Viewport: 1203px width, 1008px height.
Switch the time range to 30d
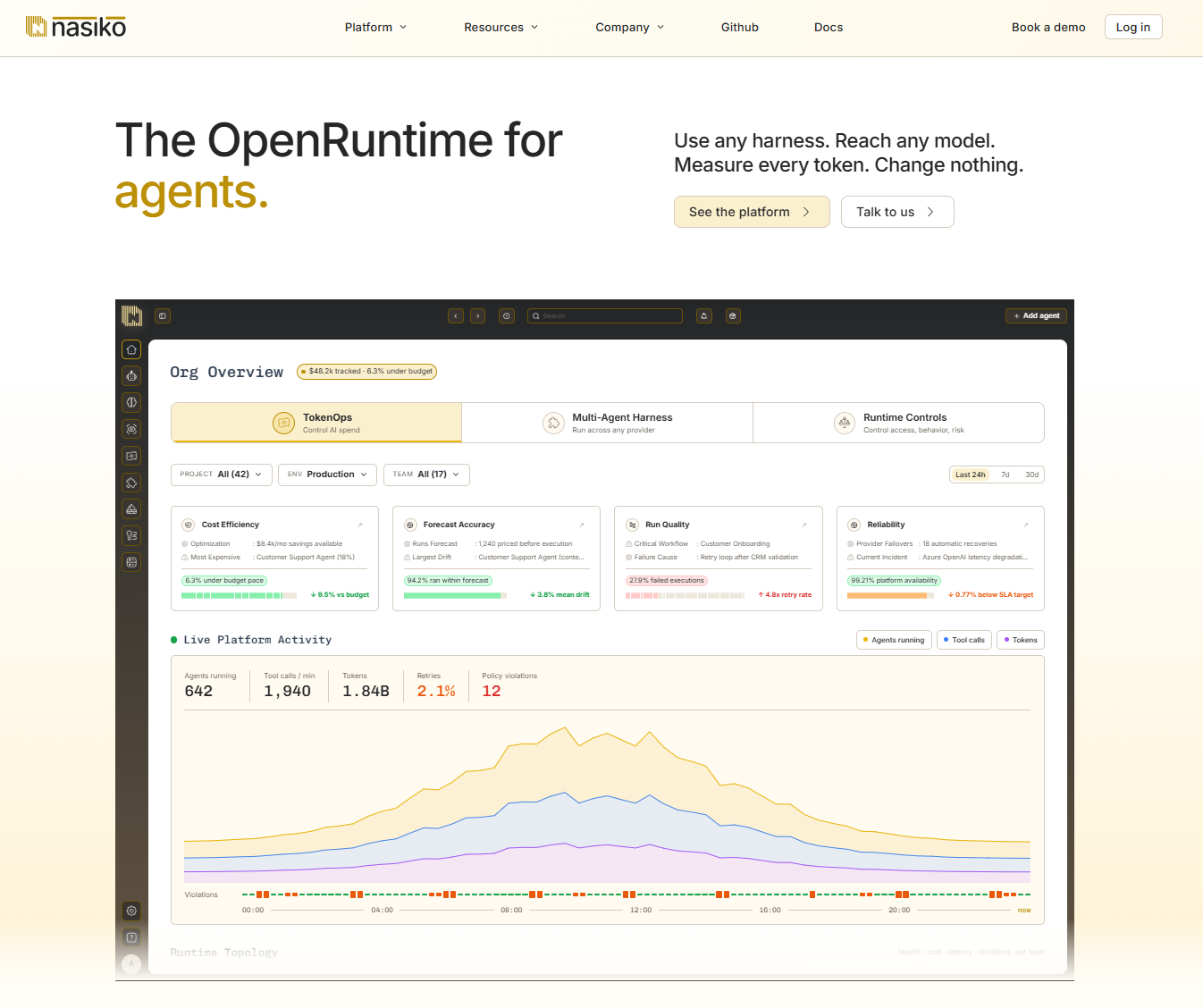click(1031, 475)
